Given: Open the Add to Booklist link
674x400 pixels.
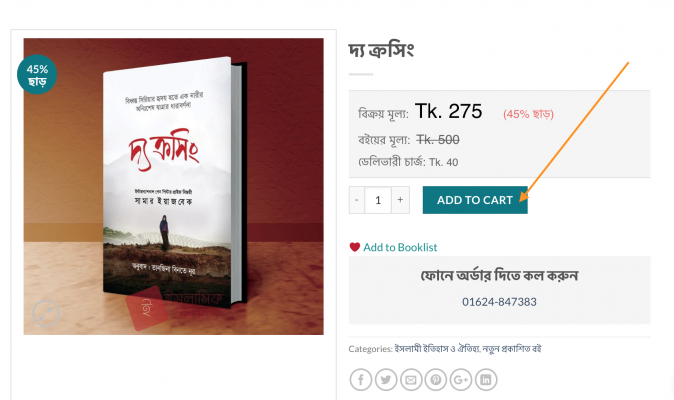Looking at the screenshot, I should [400, 247].
